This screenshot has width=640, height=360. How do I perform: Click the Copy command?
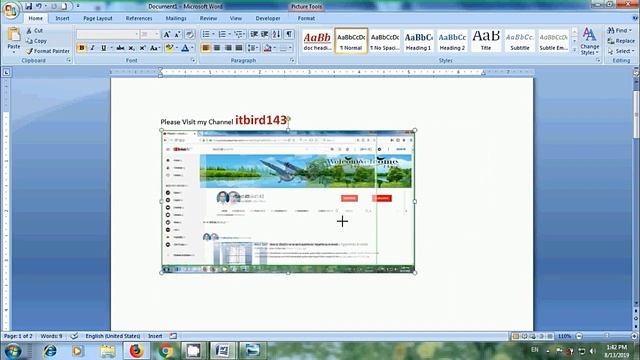(36, 41)
